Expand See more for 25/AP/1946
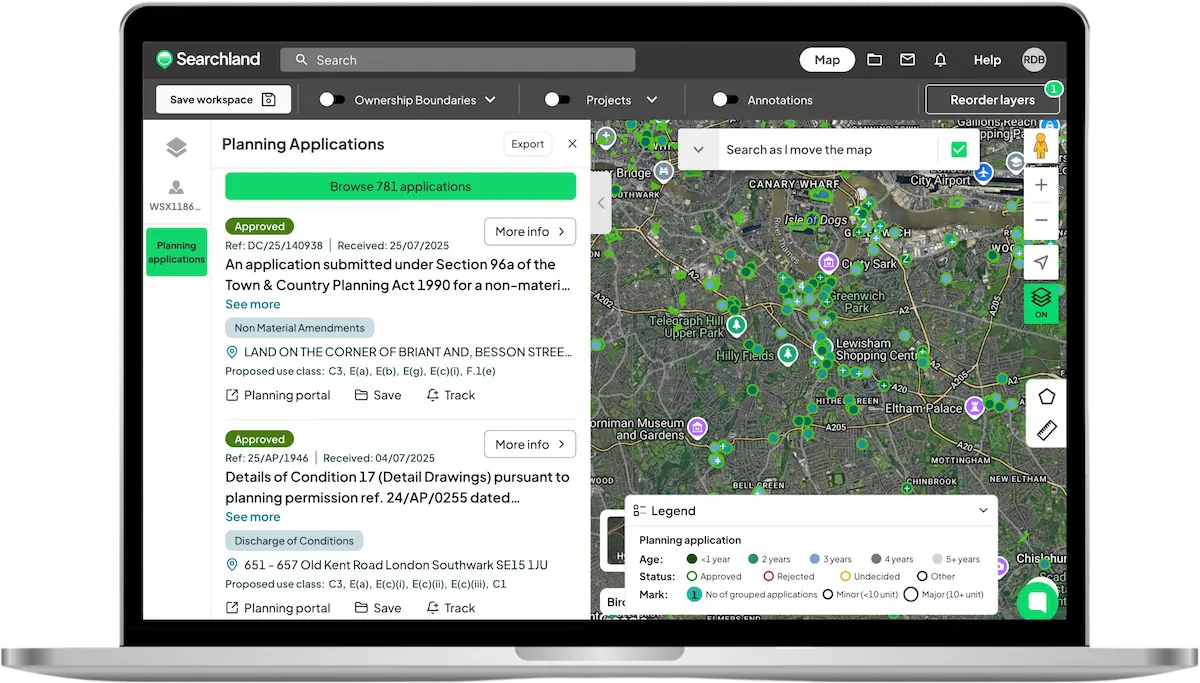The width and height of the screenshot is (1200, 683). [x=253, y=517]
